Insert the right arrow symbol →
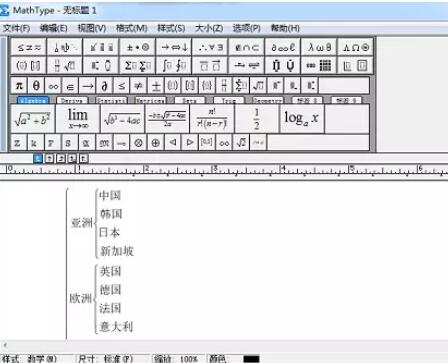Image resolution: width=448 pixels, height=363 pixels. [x=88, y=86]
